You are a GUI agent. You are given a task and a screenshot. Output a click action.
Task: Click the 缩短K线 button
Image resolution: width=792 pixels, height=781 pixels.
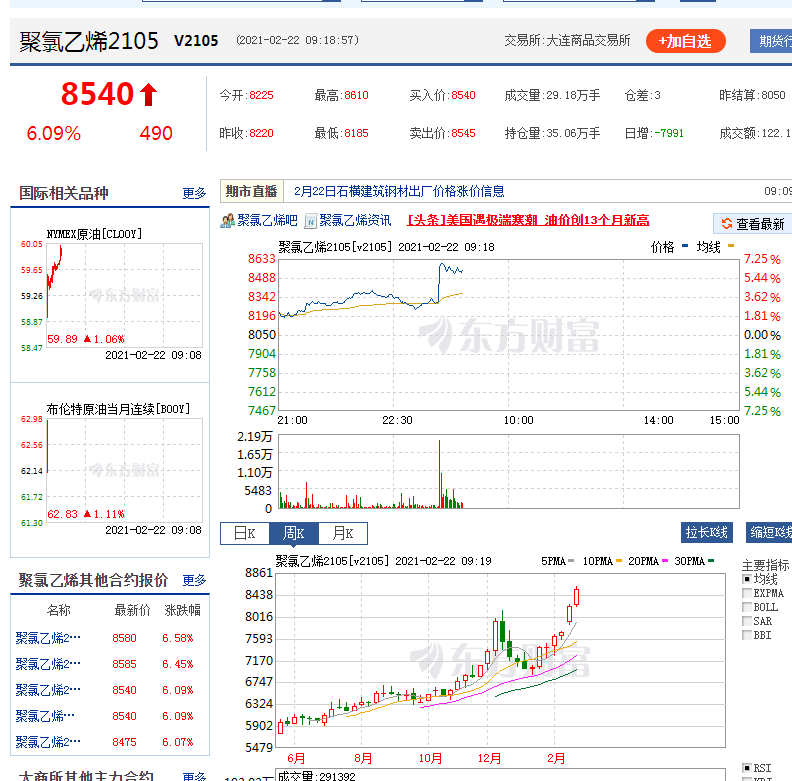(769, 532)
